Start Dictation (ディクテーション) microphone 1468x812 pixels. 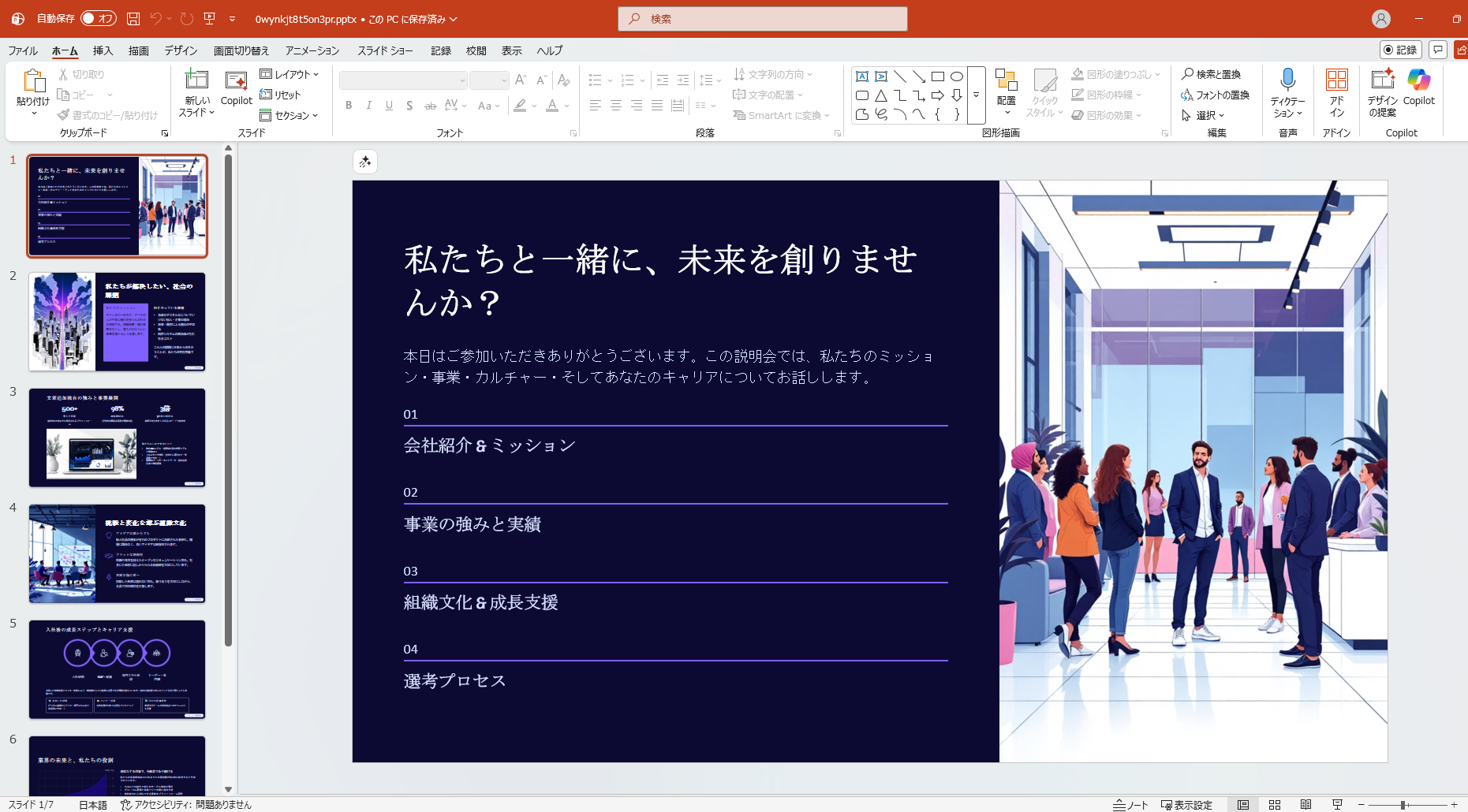(1287, 80)
